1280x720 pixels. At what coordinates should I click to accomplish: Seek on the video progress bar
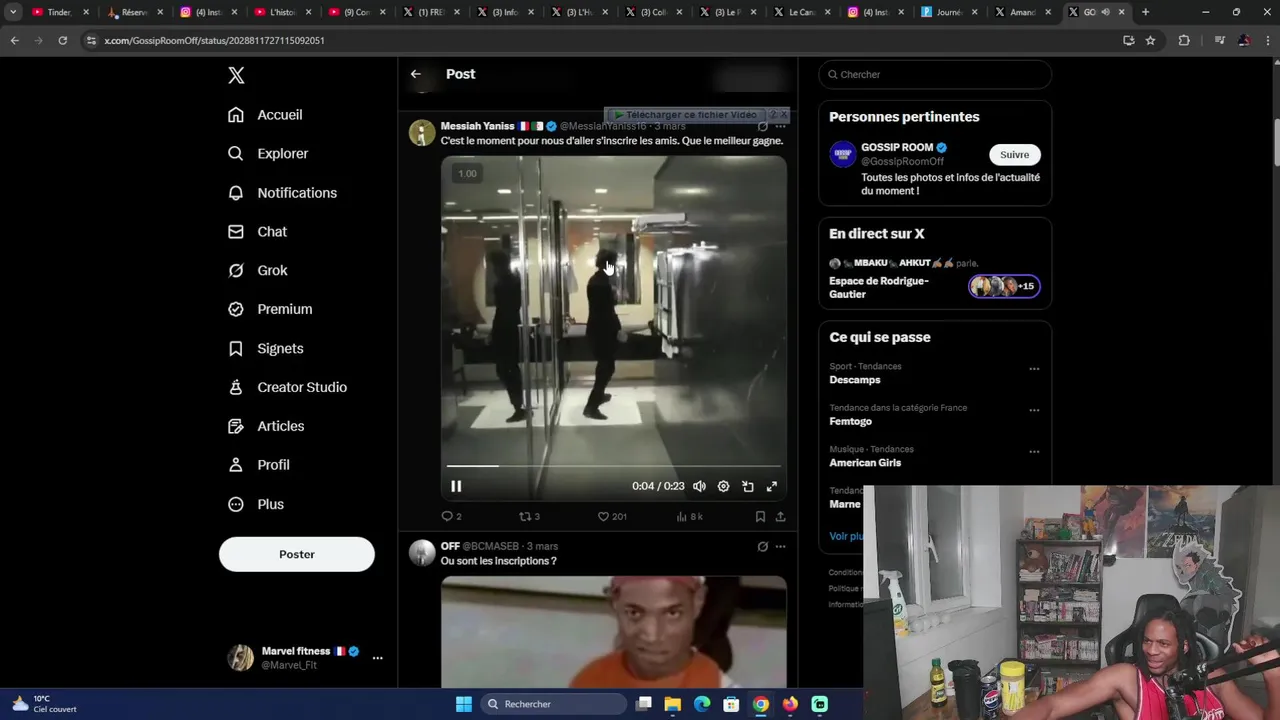613,466
